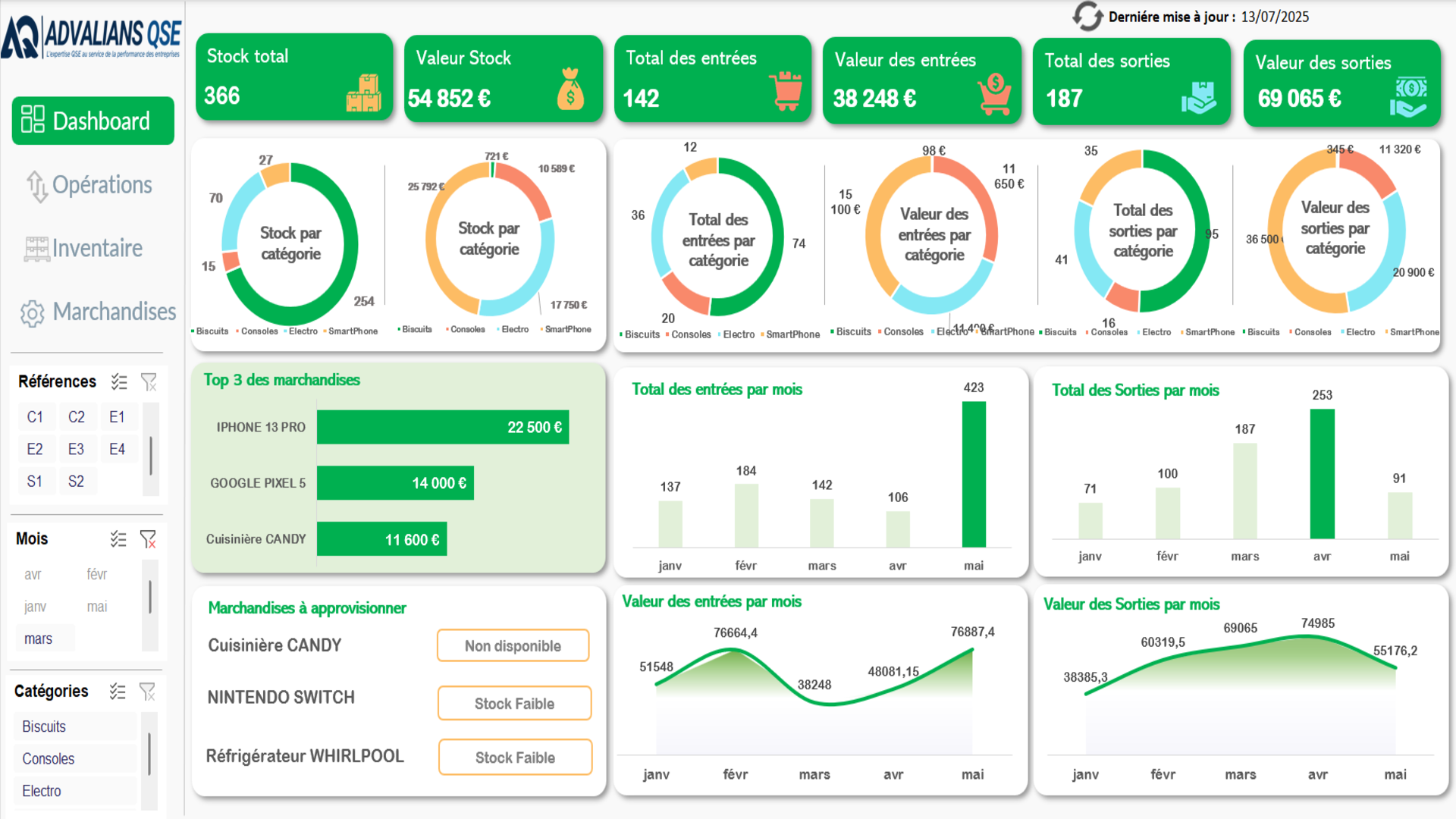Click the green mai bar in entrées chart
Image resolution: width=1456 pixels, height=819 pixels.
pos(973,474)
